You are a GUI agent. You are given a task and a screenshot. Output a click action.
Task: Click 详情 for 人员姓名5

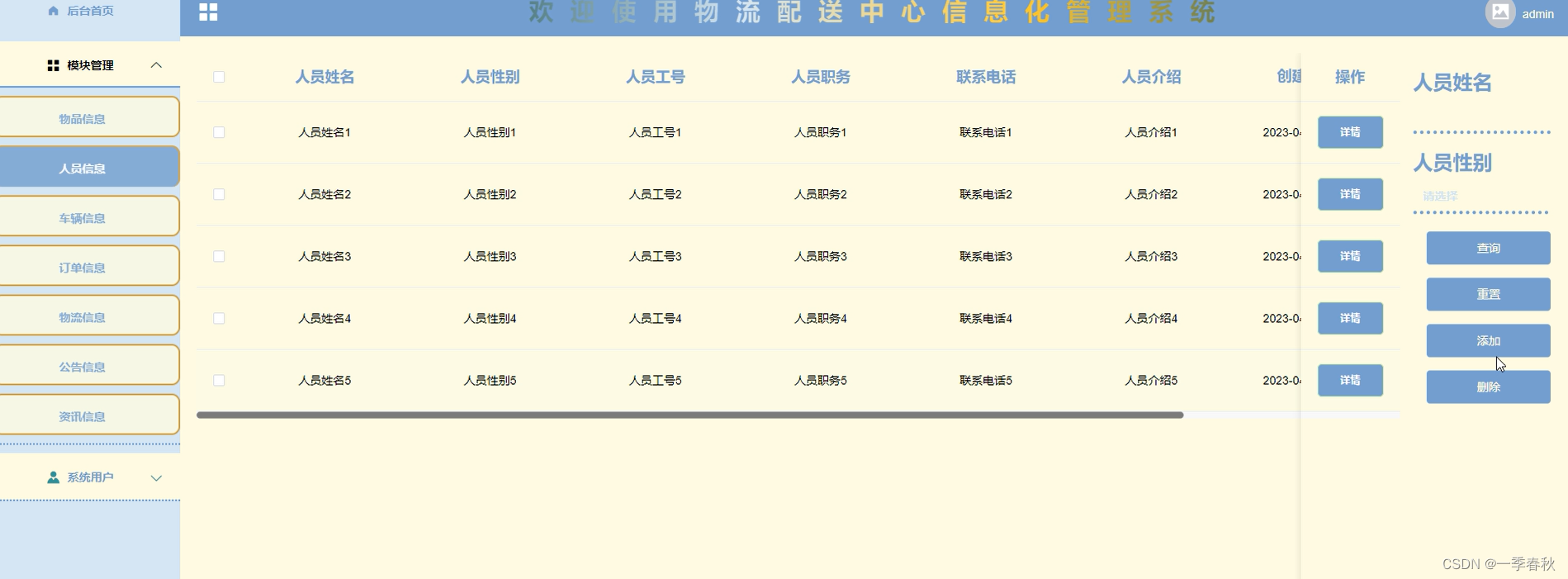1350,380
